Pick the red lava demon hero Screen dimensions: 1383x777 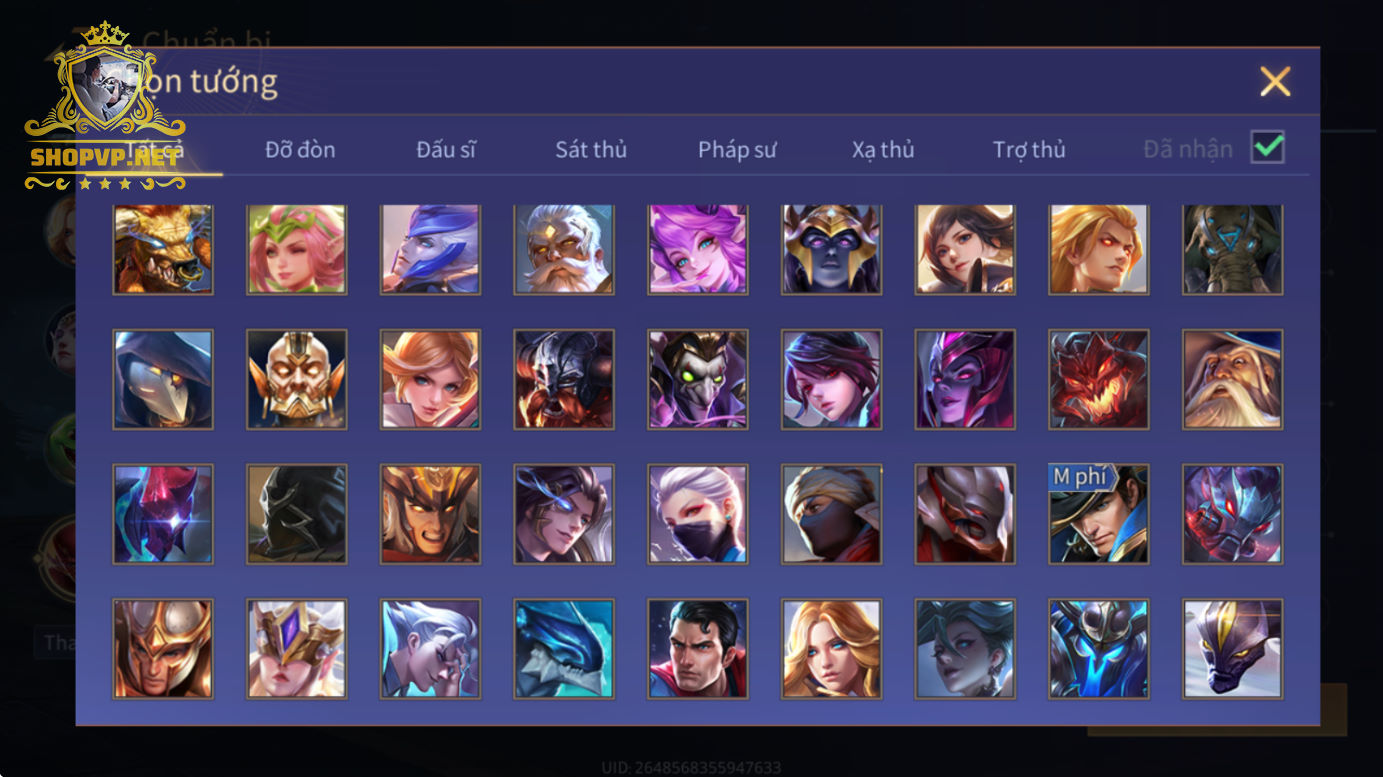pos(1098,380)
